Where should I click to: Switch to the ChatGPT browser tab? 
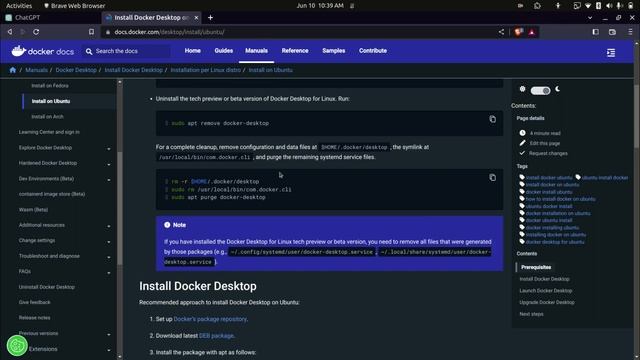[51, 18]
